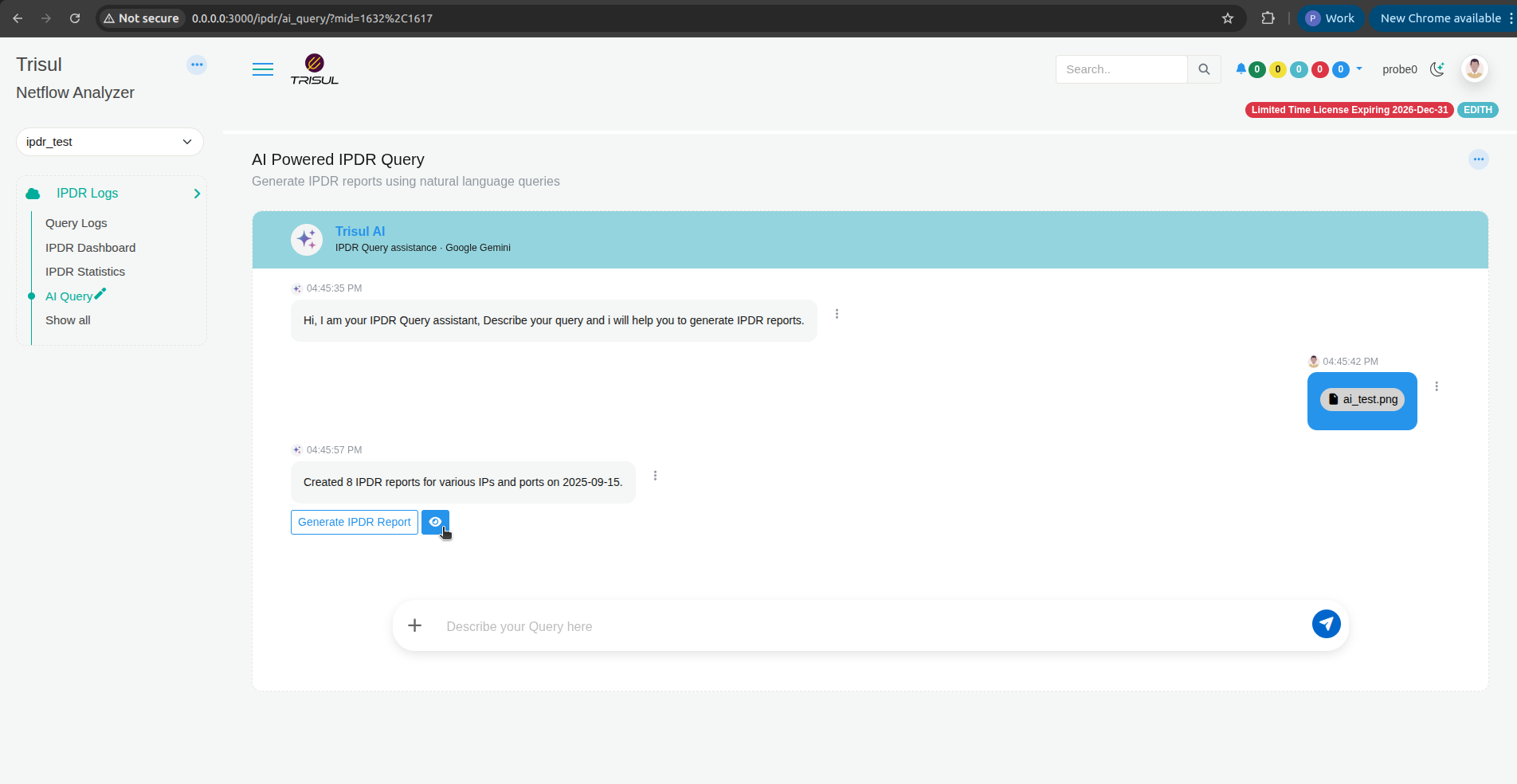Screen dimensions: 1517x784
Task: Open the ai_test.png attachment
Action: click(x=1362, y=399)
